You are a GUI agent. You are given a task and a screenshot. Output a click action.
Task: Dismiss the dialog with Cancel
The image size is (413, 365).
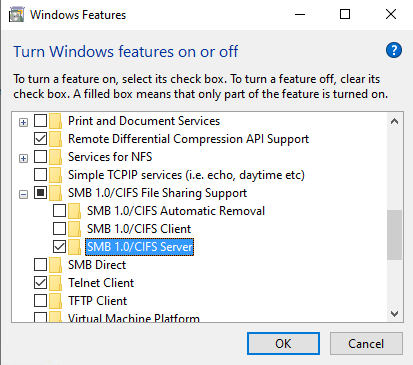pos(366,344)
